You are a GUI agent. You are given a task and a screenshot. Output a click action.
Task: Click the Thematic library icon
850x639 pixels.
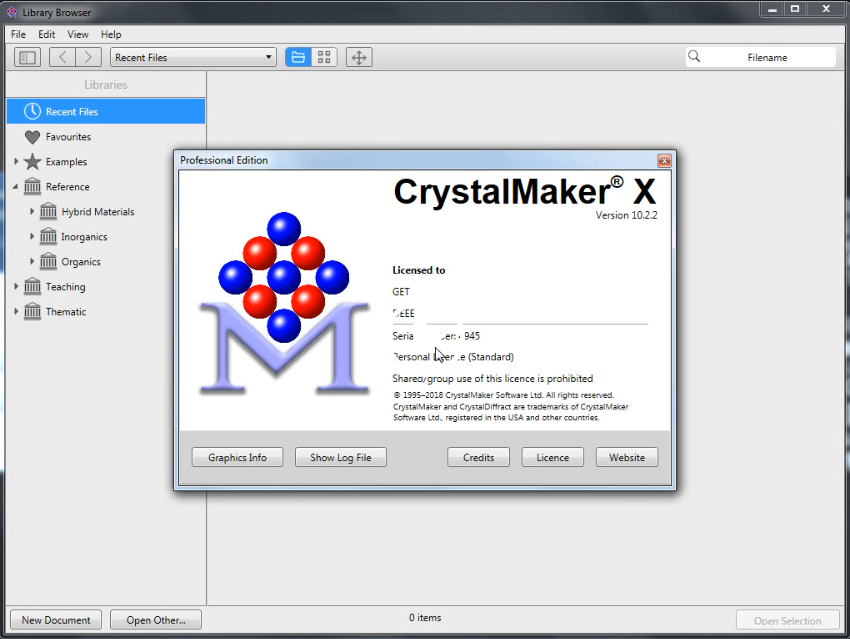click(33, 311)
